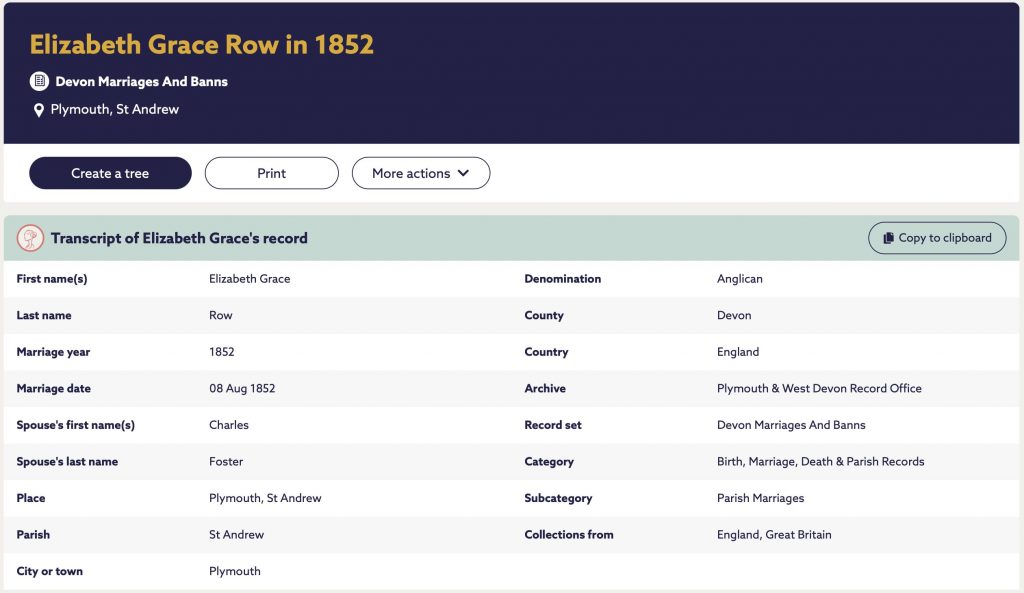Image resolution: width=1024 pixels, height=593 pixels.
Task: Click the Transcript of Elizabeth Grace's record heading
Action: click(x=179, y=238)
